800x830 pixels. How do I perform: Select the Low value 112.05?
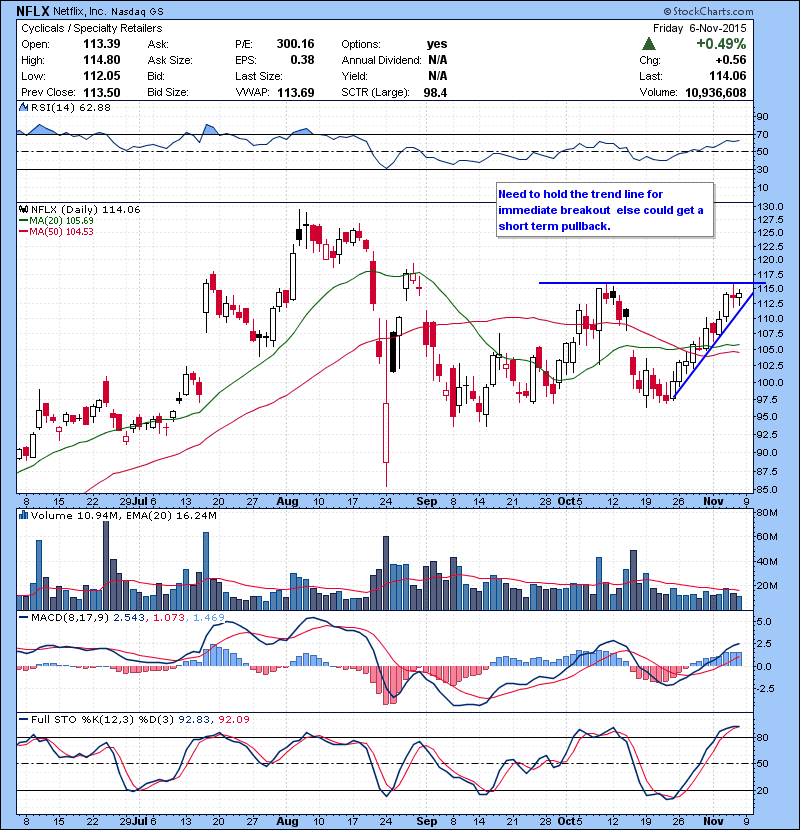(x=102, y=76)
